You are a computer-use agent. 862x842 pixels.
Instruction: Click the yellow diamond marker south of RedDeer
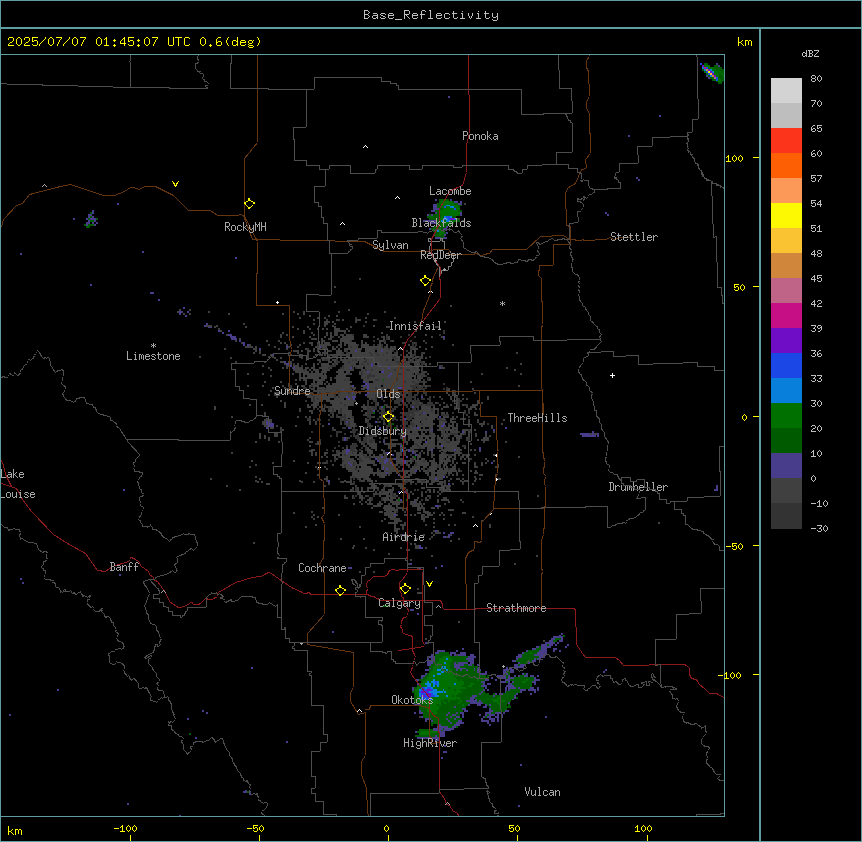pyautogui.click(x=426, y=281)
